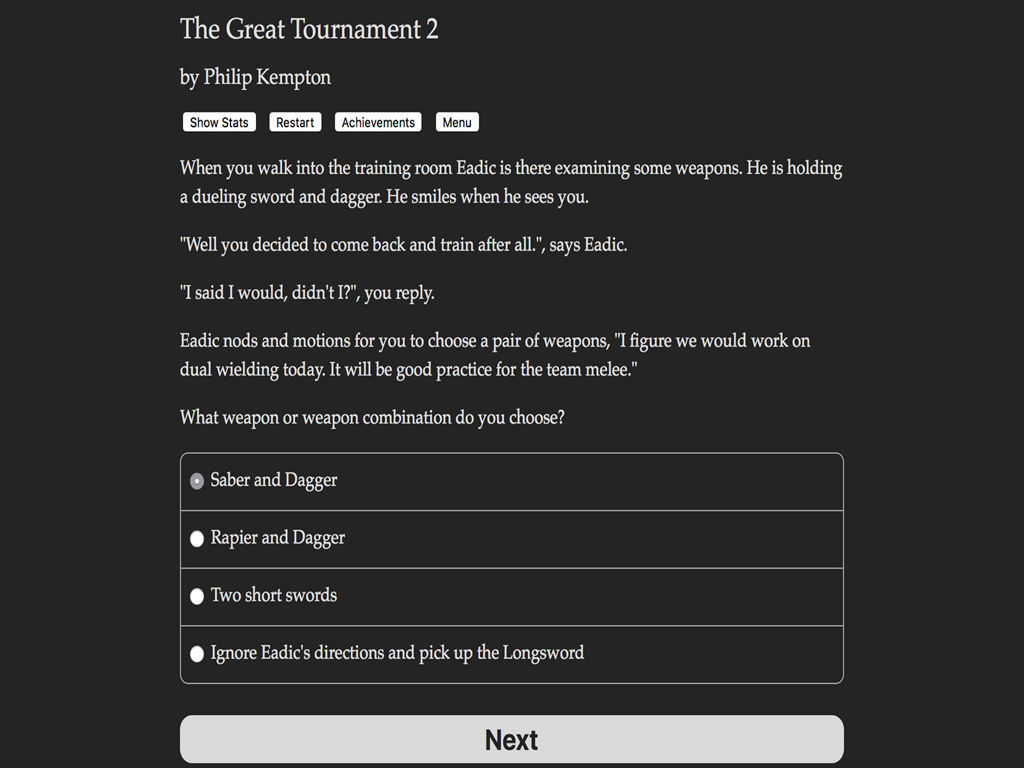Pick the Longsword radio button option

click(x=197, y=654)
